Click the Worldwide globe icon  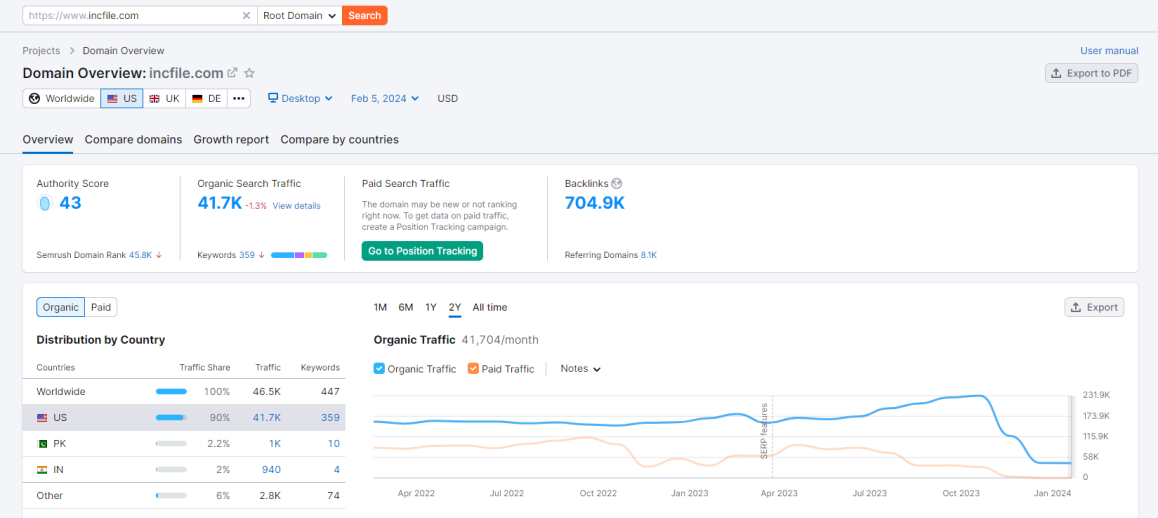[34, 98]
